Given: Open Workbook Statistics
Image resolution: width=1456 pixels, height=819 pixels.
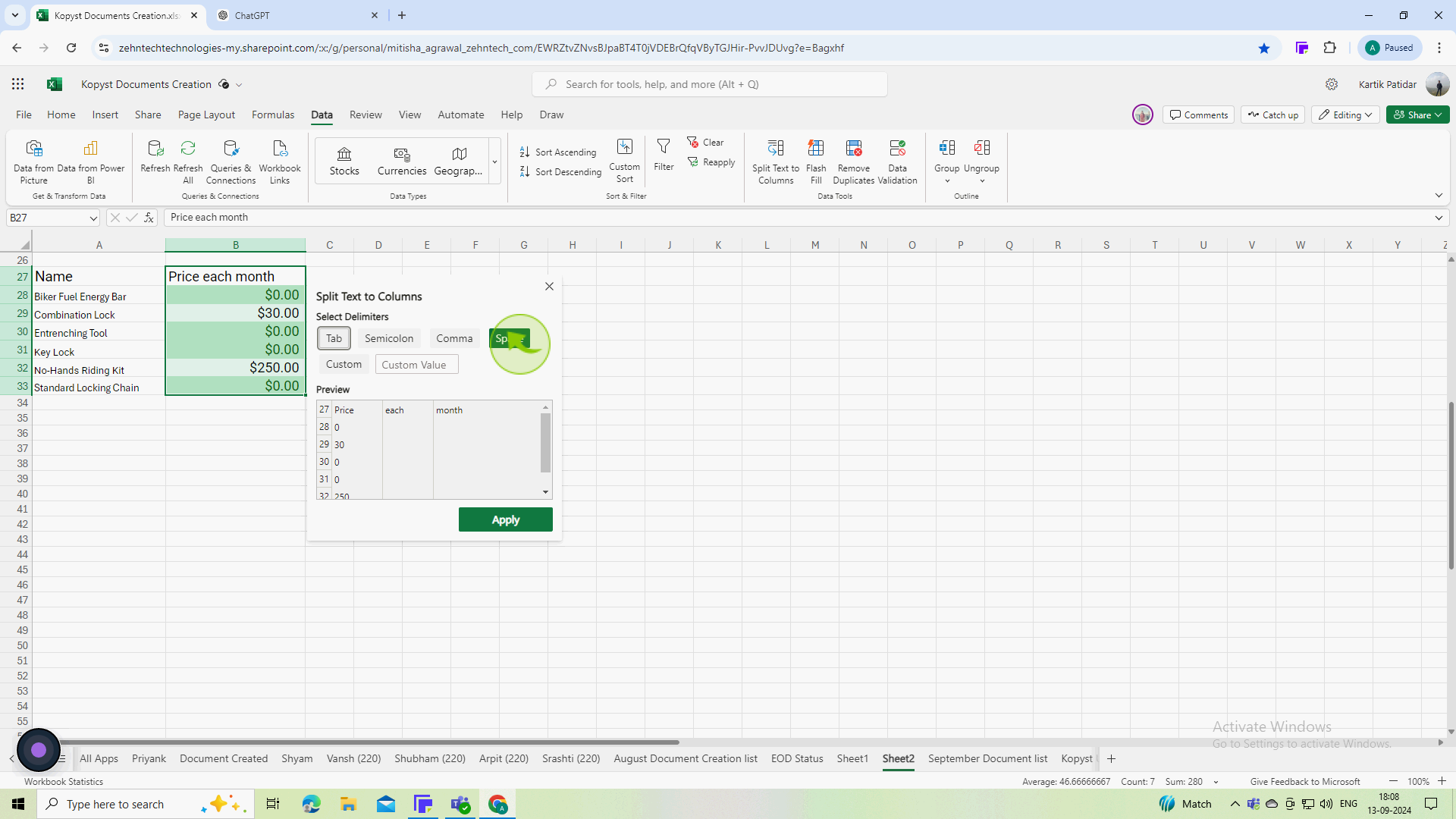Looking at the screenshot, I should tap(64, 781).
